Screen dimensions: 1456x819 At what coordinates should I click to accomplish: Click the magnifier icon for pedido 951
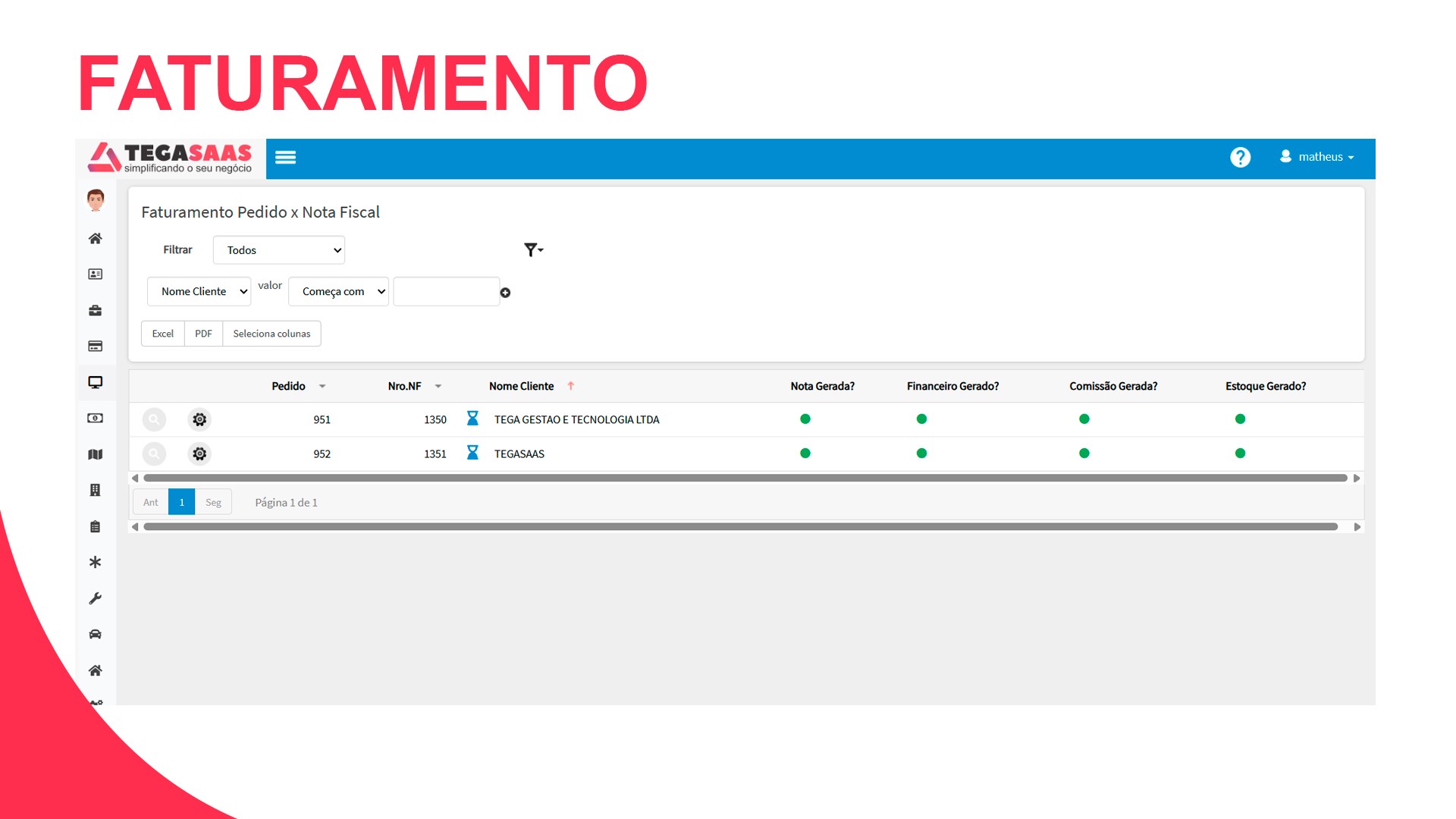[x=154, y=419]
